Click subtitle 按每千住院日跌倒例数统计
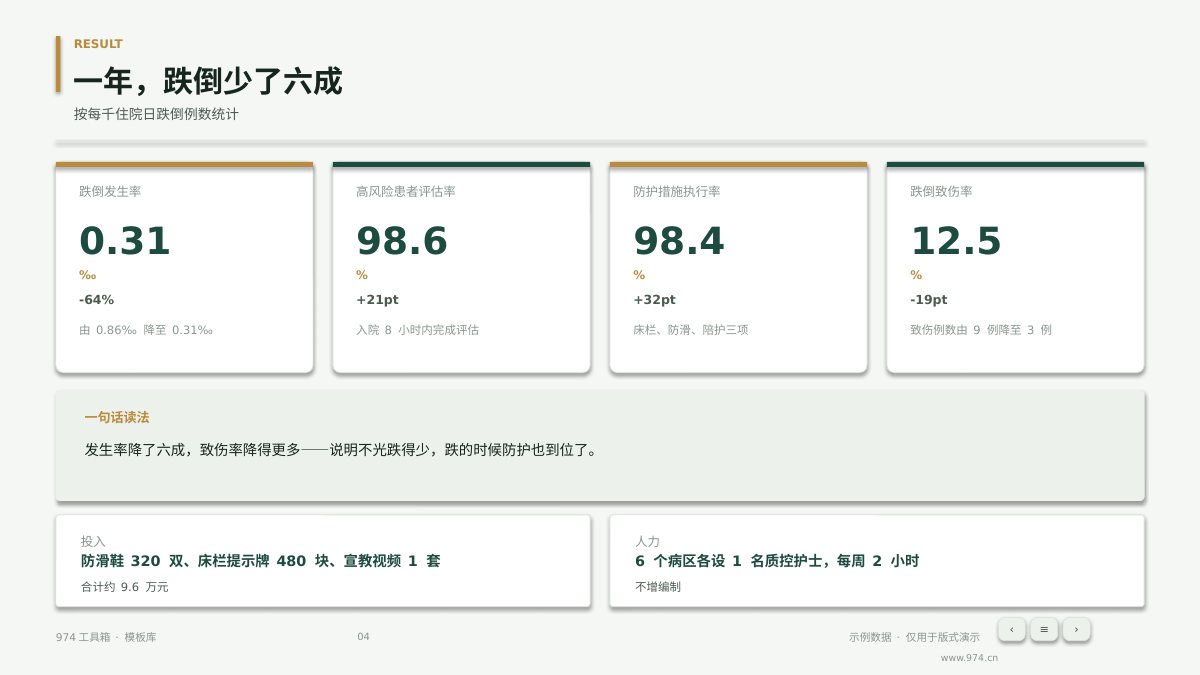This screenshot has height=675, width=1200. [156, 115]
